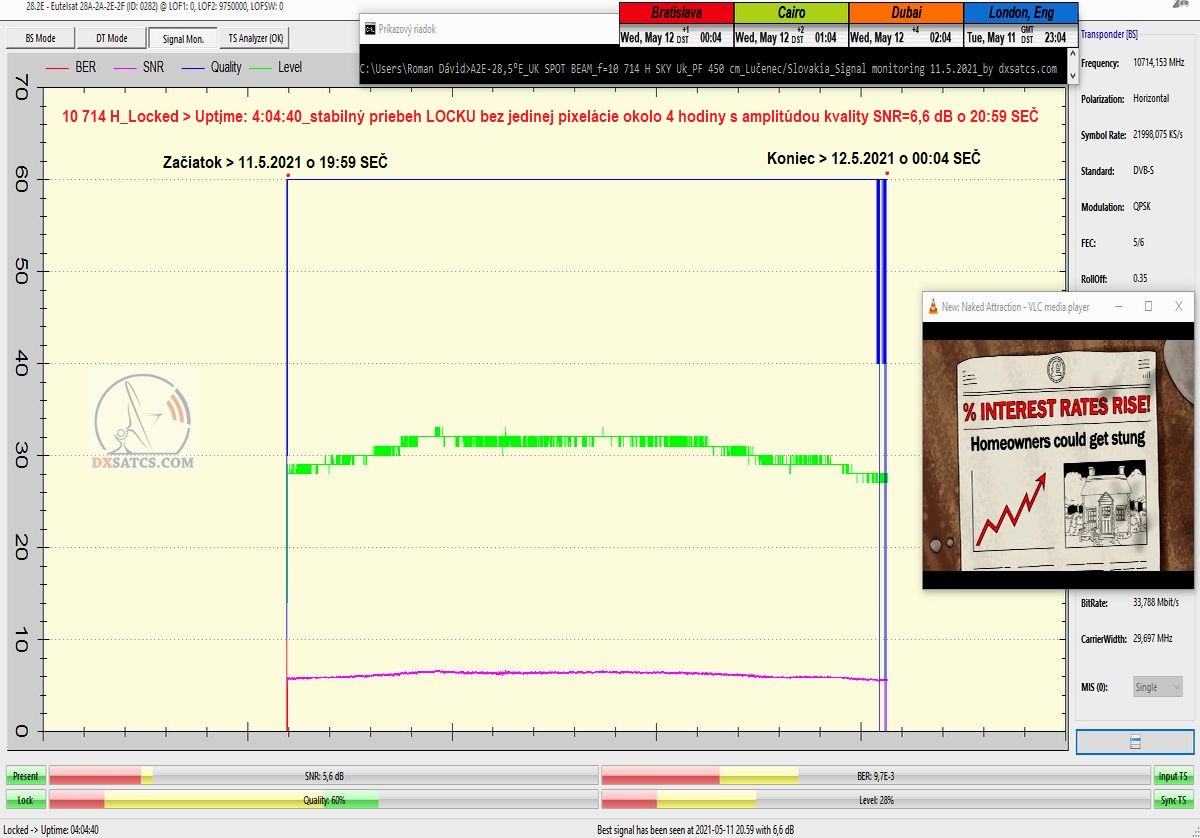Viewport: 1200px width, 838px height.
Task: Open the TS Analyzer (OK) tab
Action: (256, 38)
